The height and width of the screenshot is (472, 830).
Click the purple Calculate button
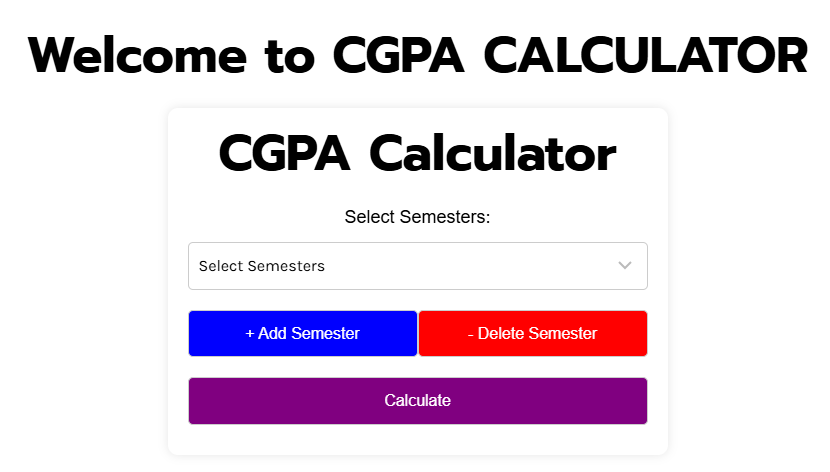[418, 401]
